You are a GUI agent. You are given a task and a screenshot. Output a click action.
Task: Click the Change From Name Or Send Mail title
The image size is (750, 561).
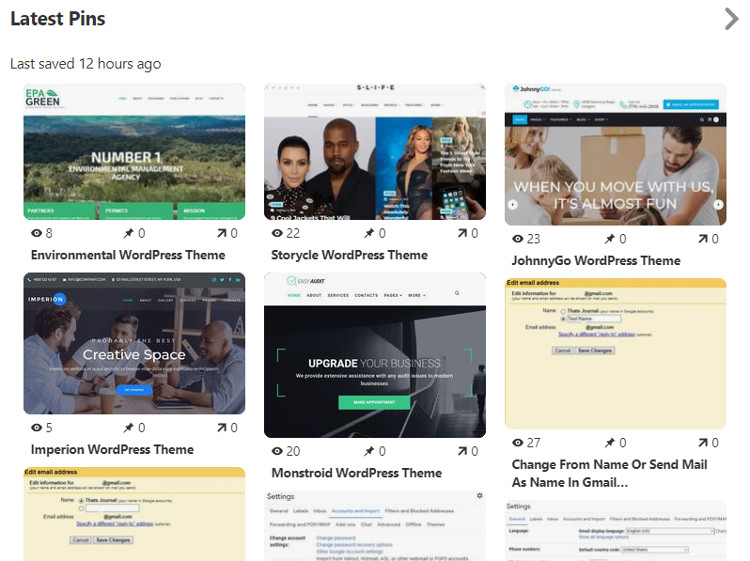[x=609, y=473]
